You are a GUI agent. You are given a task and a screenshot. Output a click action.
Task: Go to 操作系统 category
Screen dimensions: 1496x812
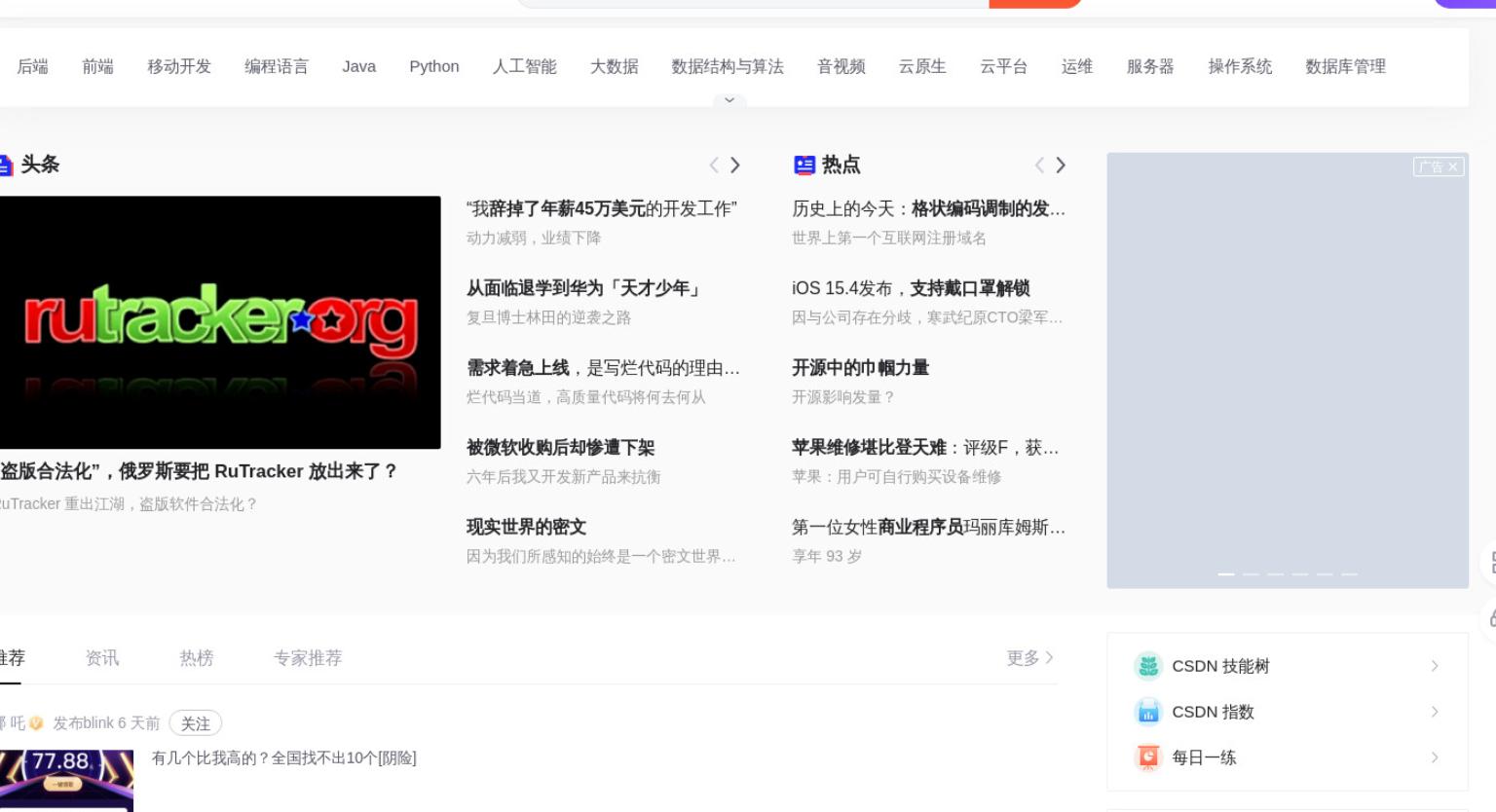(1240, 66)
